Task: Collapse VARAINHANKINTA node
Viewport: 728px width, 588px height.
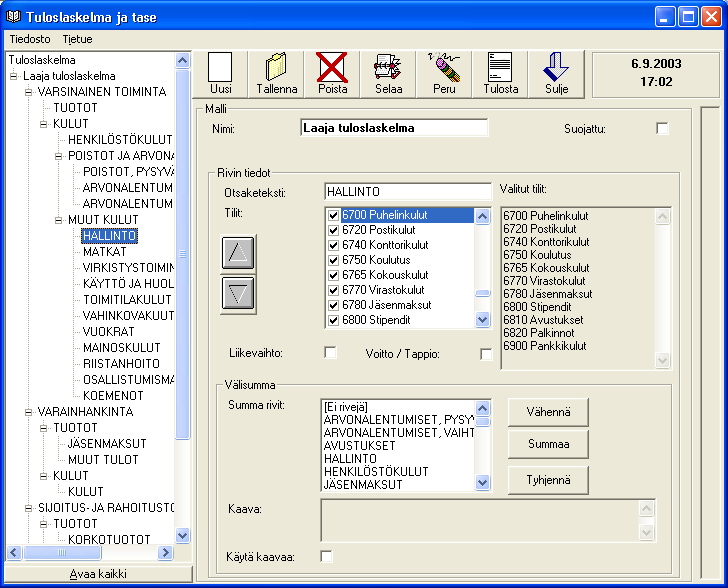Action: point(28,412)
